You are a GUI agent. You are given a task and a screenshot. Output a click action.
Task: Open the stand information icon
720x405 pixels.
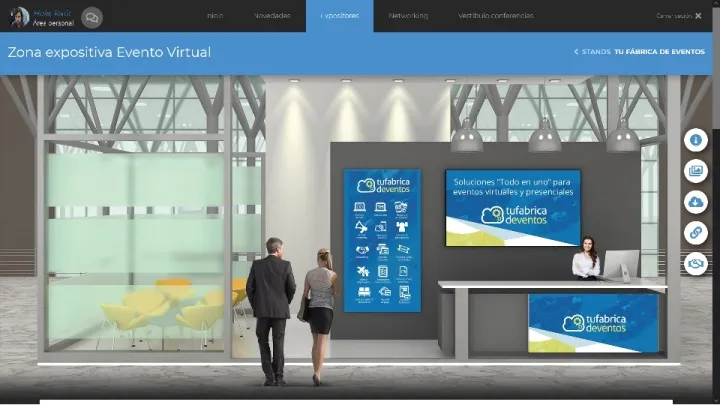coord(696,140)
